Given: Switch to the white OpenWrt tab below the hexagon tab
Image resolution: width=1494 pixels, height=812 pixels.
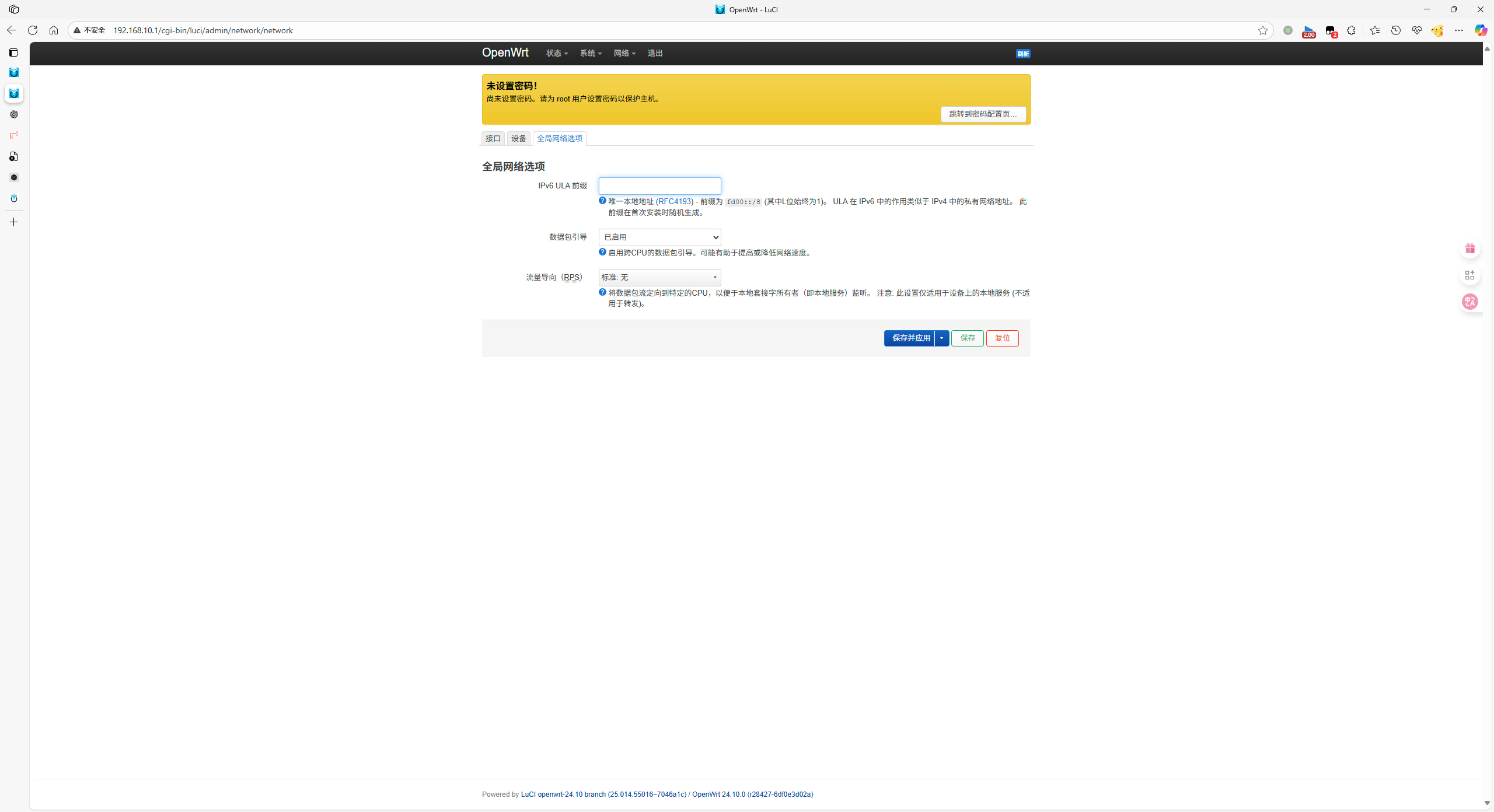Looking at the screenshot, I should [14, 198].
